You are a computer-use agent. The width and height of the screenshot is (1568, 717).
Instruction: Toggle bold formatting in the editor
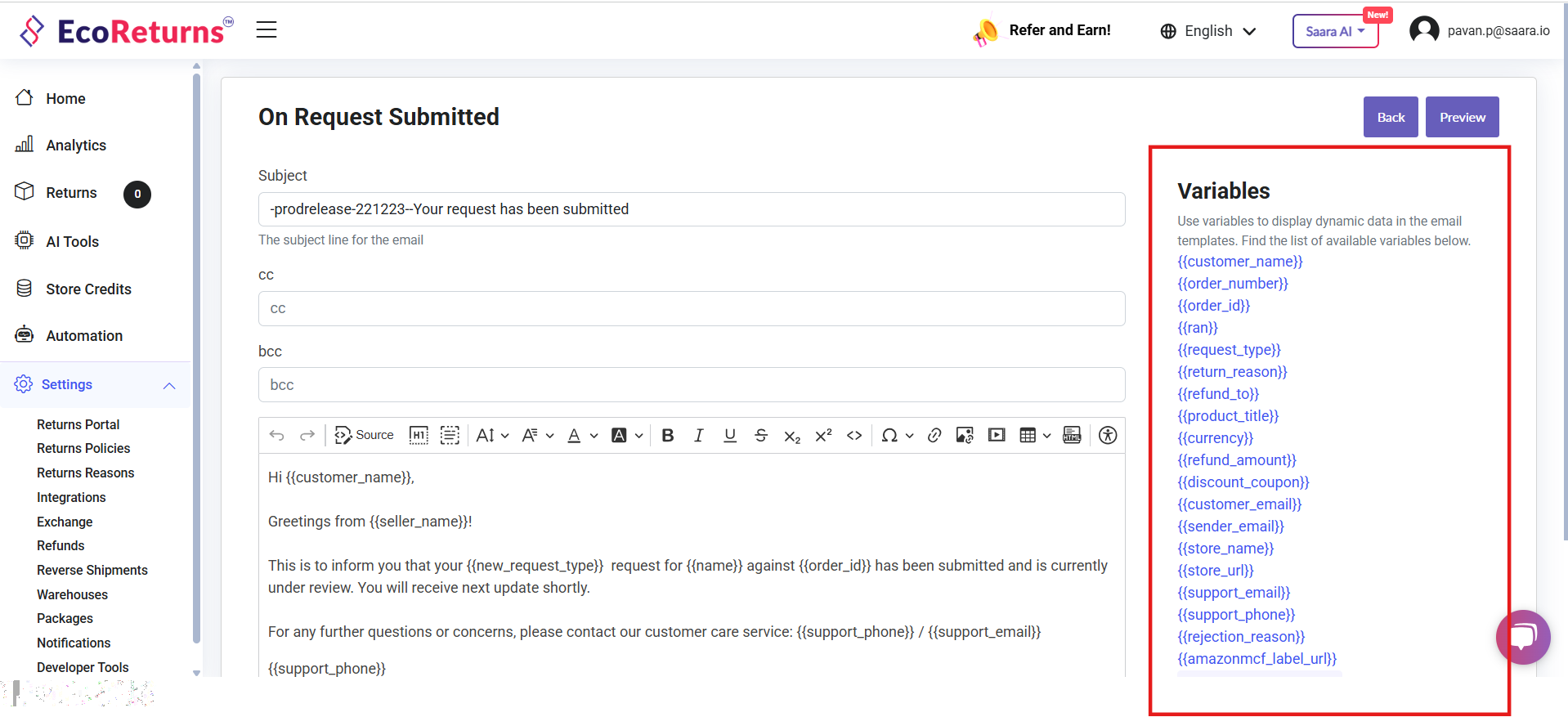pyautogui.click(x=667, y=436)
